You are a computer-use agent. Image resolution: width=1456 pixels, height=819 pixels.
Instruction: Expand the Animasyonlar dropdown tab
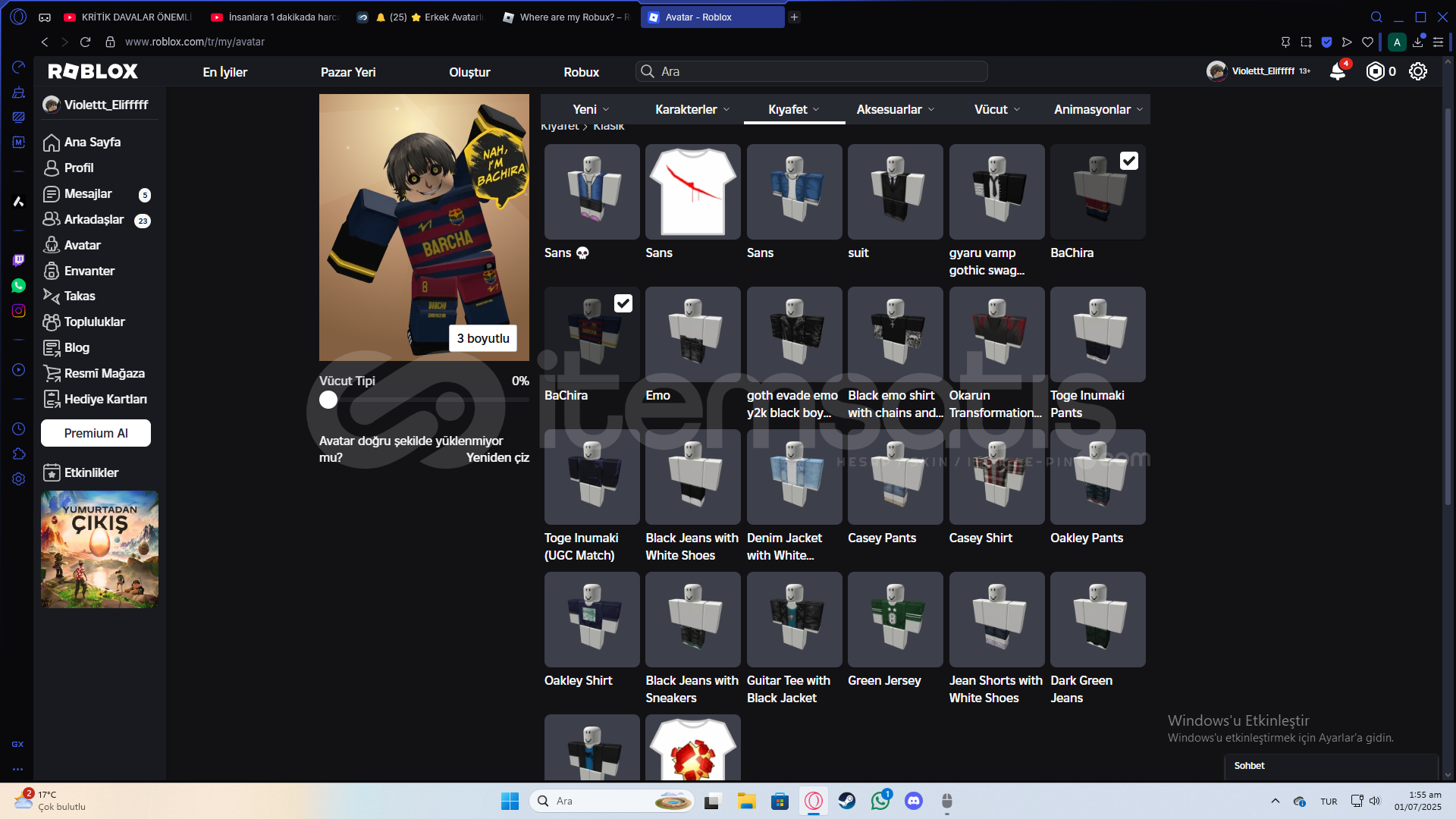tap(1098, 109)
